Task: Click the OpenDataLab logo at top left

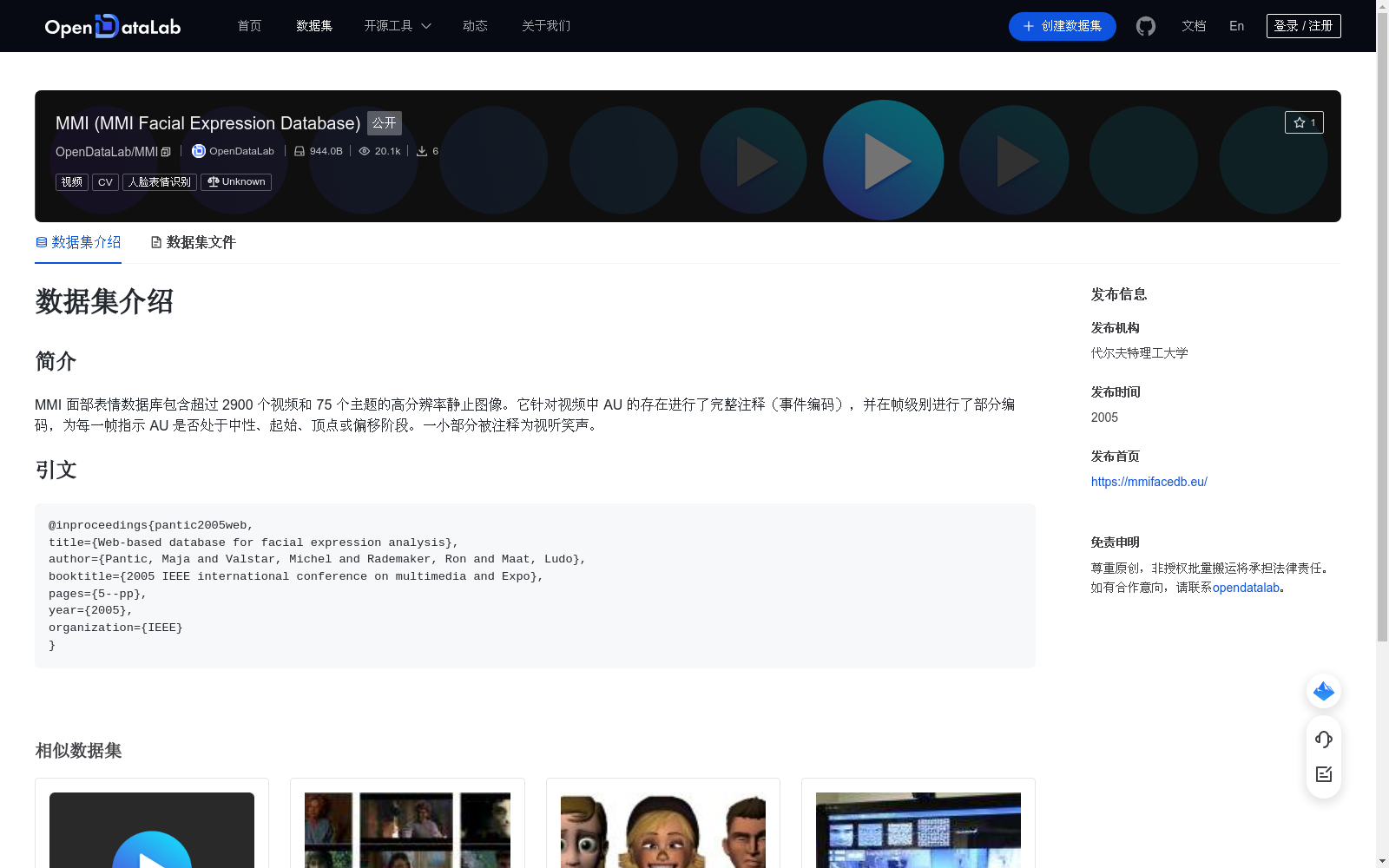Action: (112, 26)
